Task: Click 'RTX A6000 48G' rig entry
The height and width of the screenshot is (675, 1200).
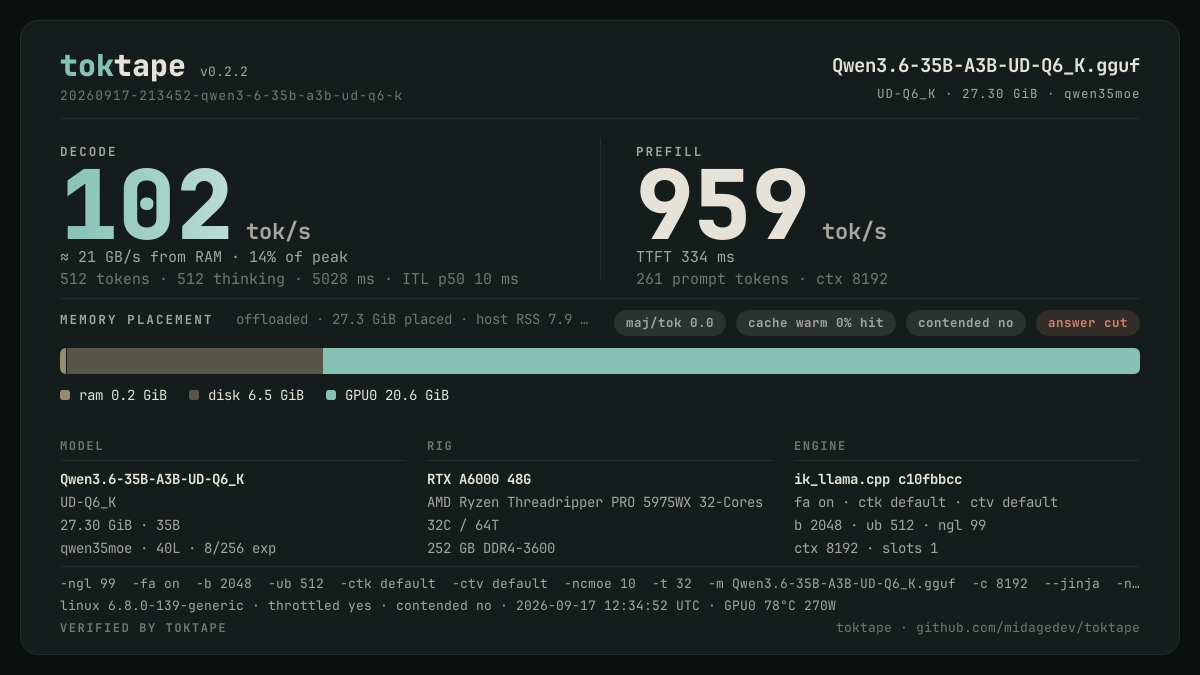Action: pos(479,480)
